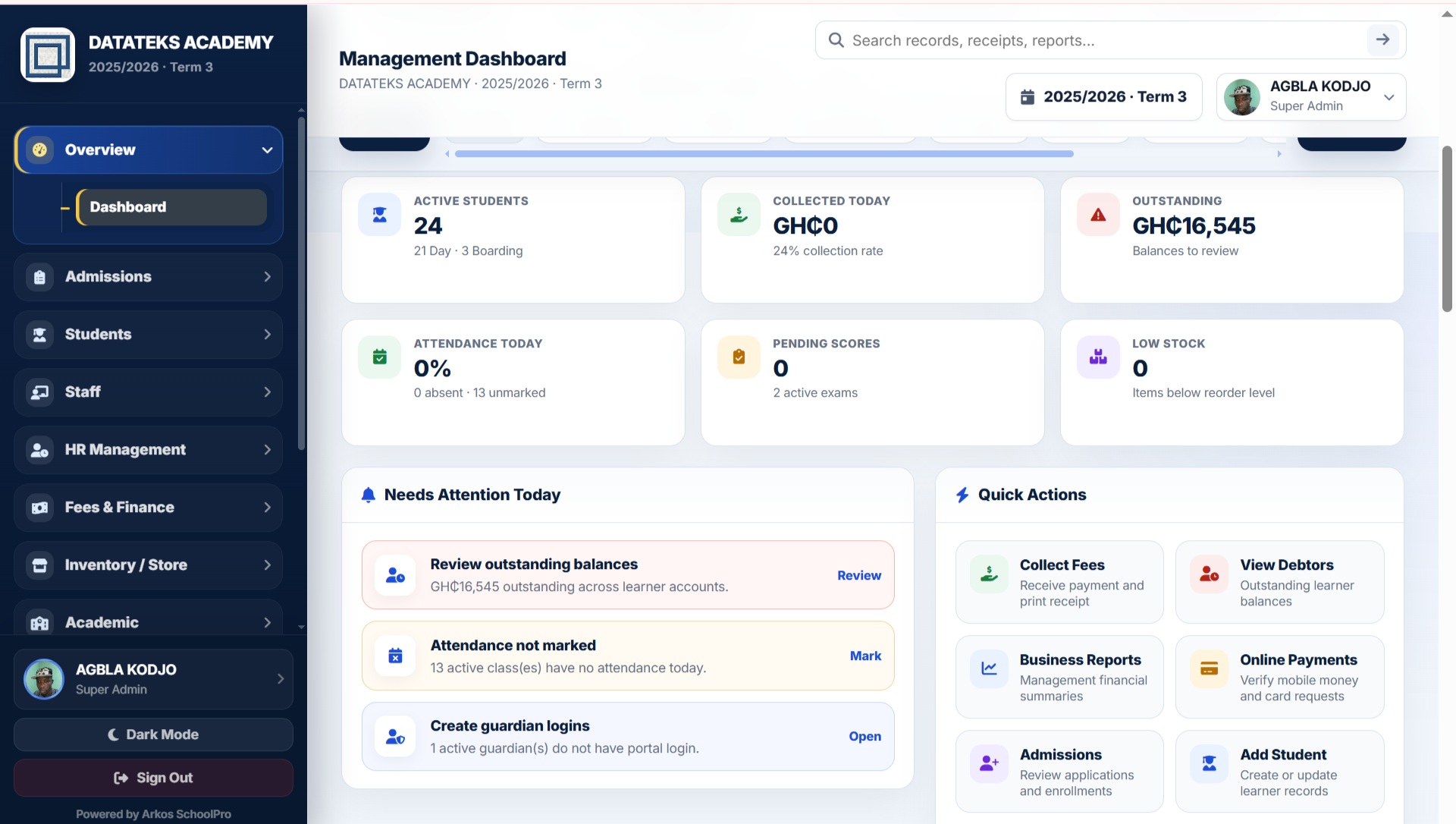Click the View Debtors quick action icon
The width and height of the screenshot is (1456, 824).
(1209, 574)
